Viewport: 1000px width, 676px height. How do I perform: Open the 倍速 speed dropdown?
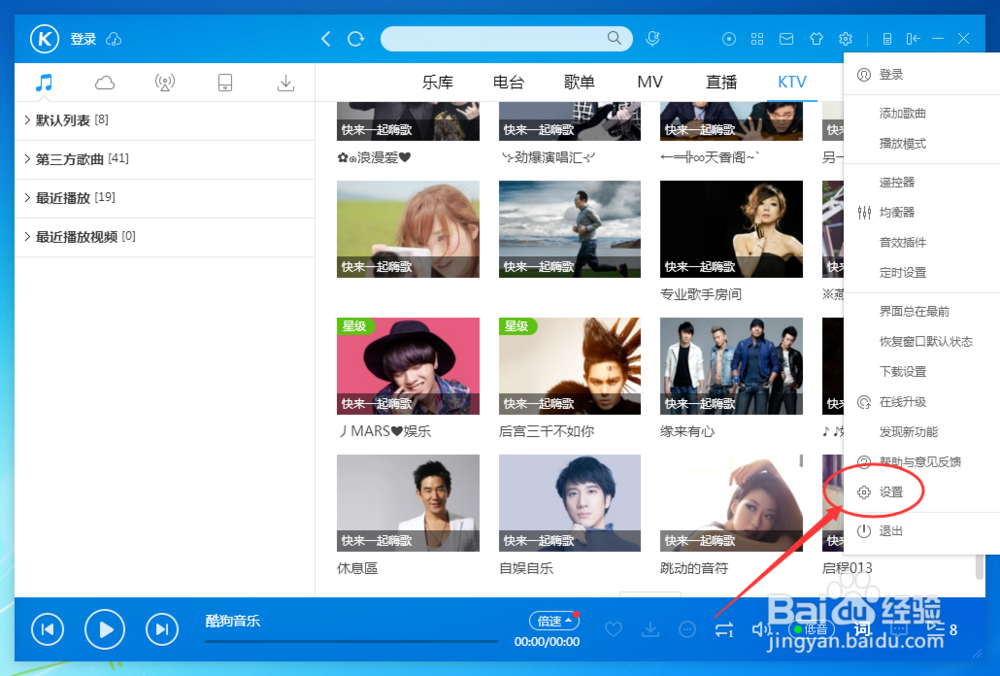(x=554, y=621)
